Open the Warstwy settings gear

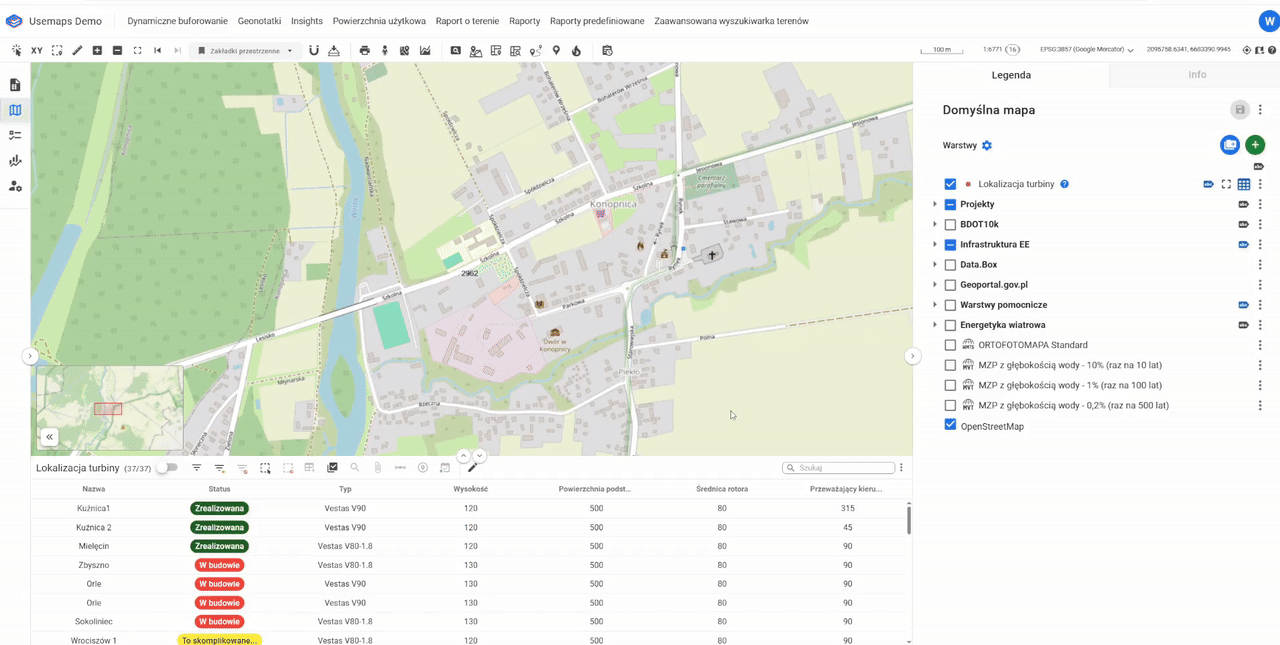(986, 146)
